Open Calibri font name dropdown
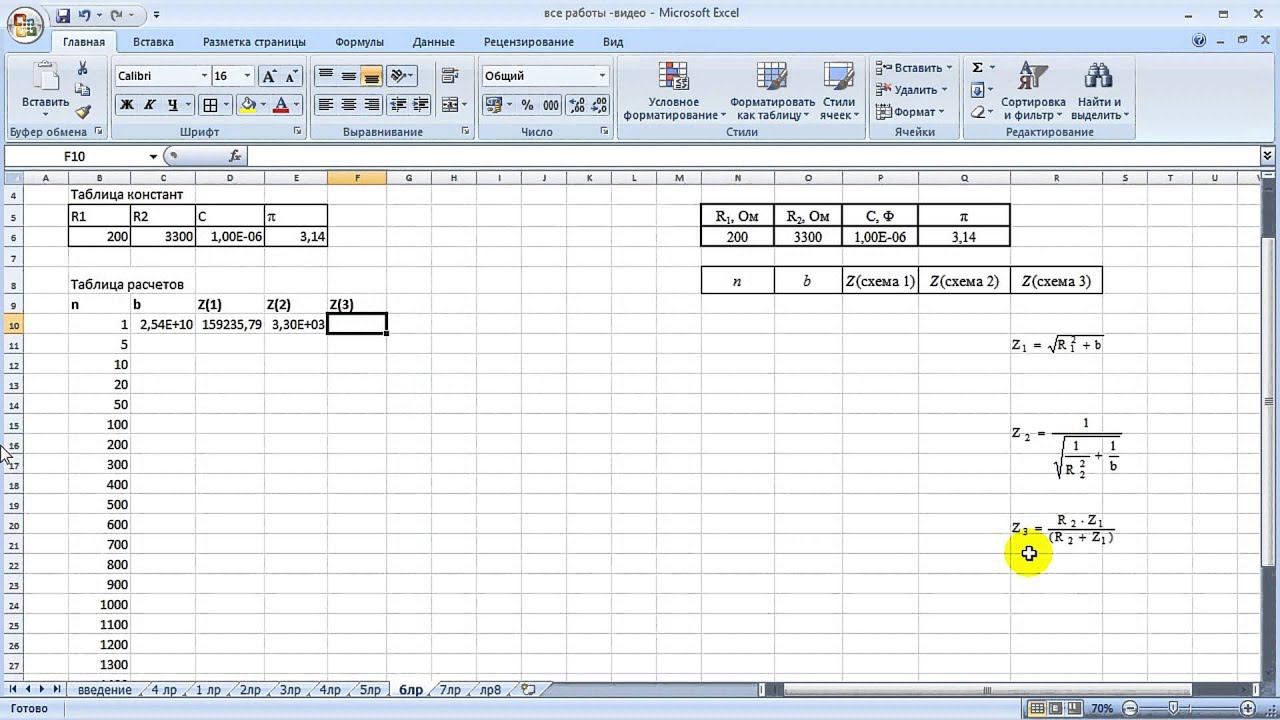Image resolution: width=1280 pixels, height=720 pixels. (204, 76)
